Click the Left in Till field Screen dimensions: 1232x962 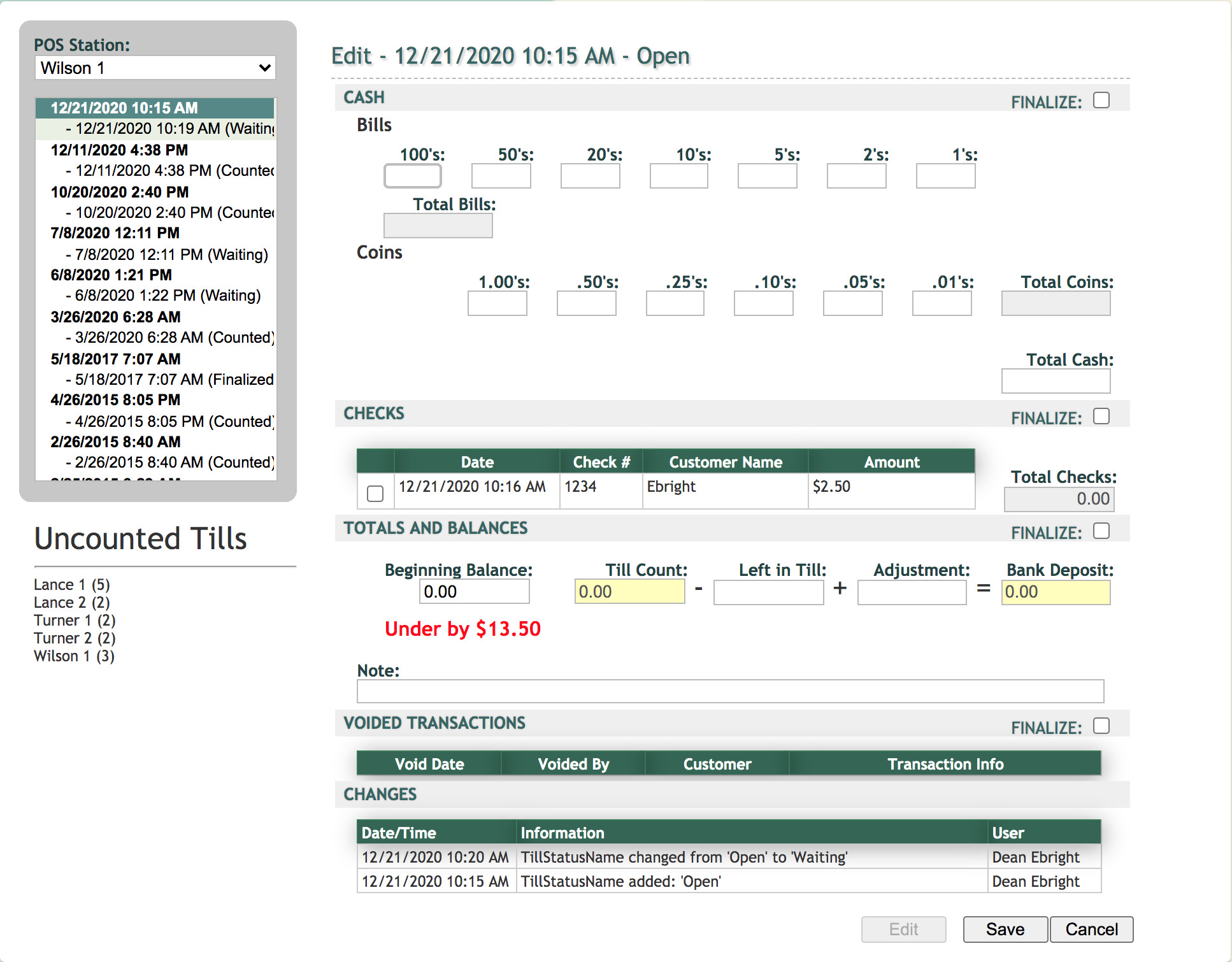pyautogui.click(x=768, y=592)
